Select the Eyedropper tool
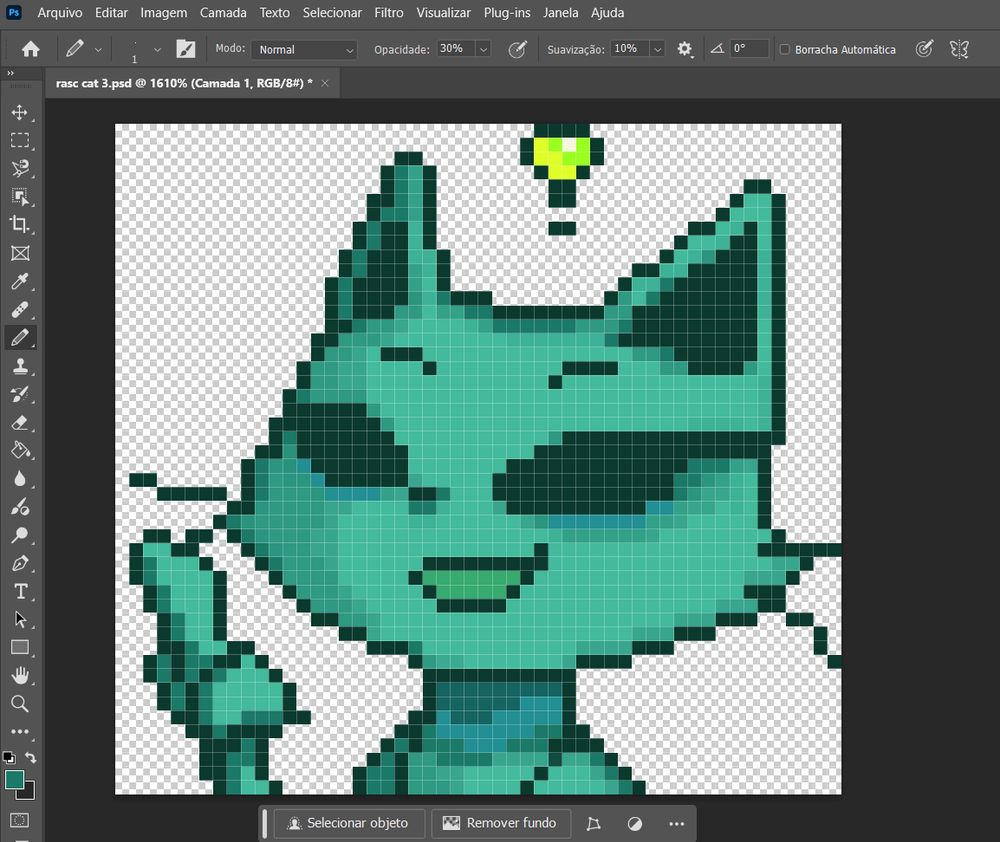 coord(20,281)
